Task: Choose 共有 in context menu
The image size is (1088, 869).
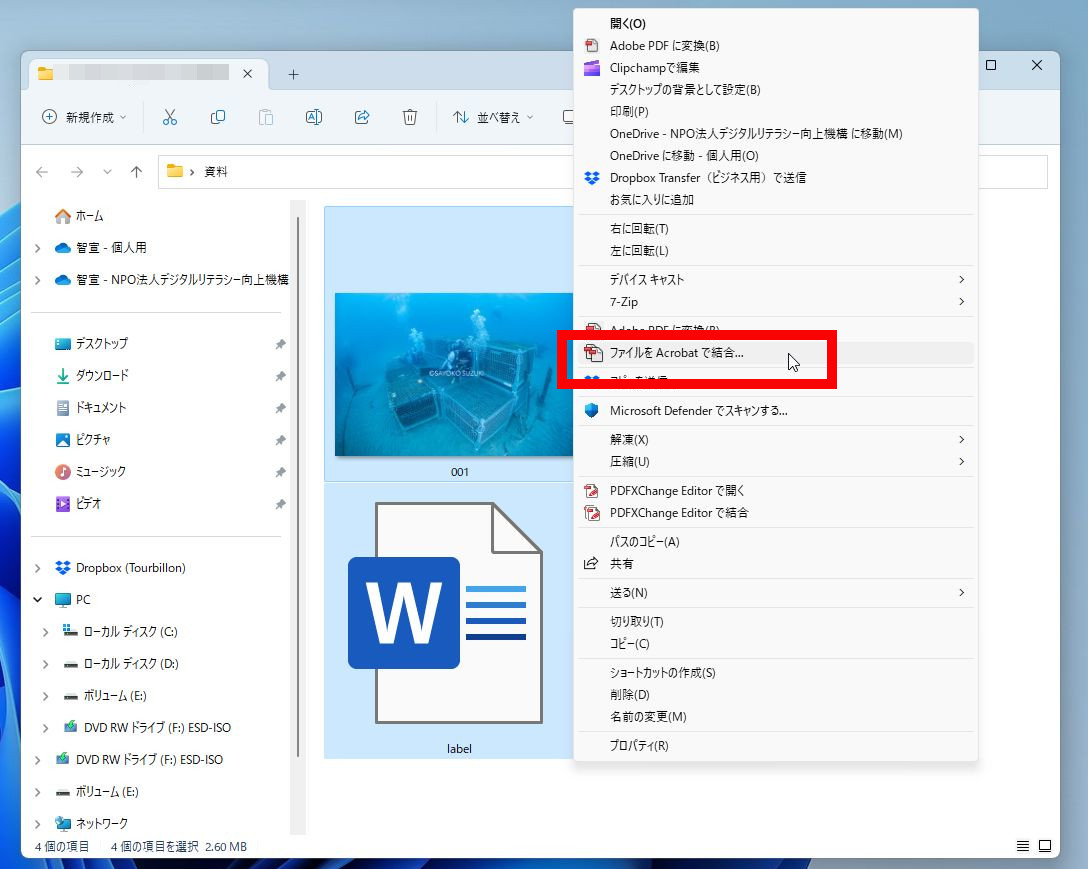Action: [776, 564]
